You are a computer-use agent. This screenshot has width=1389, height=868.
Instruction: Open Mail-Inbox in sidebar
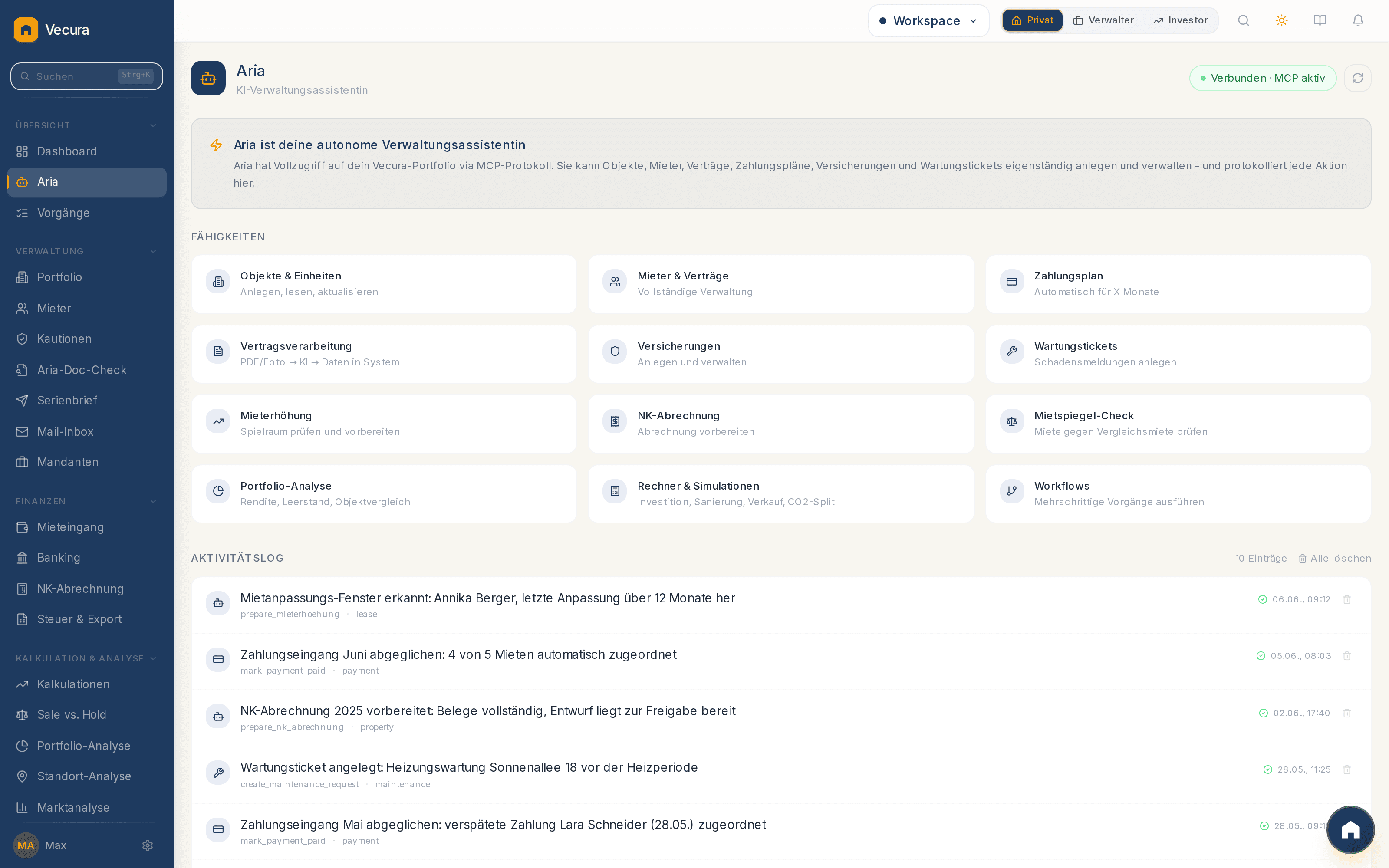tap(87, 432)
